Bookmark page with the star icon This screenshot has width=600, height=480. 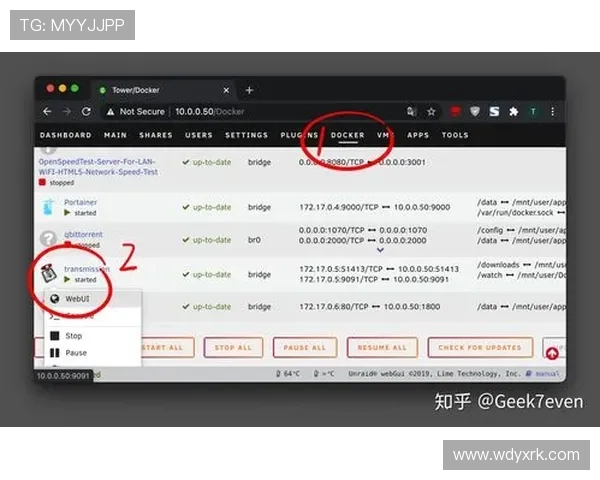(431, 112)
